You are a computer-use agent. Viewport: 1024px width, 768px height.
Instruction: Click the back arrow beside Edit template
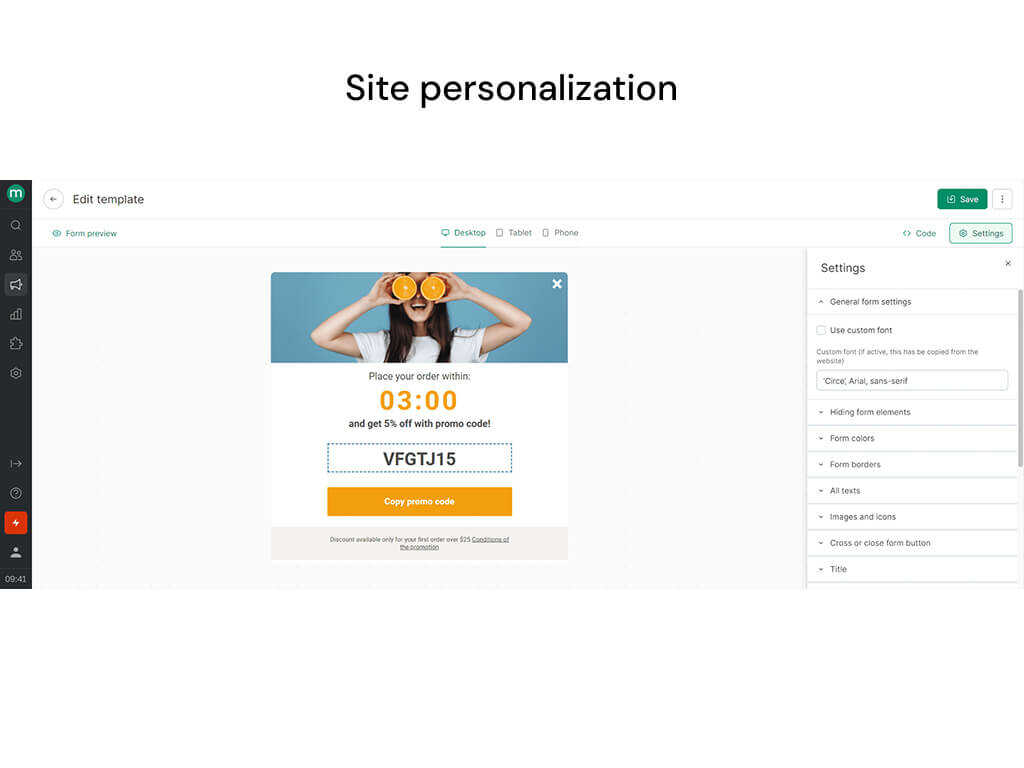pos(54,199)
